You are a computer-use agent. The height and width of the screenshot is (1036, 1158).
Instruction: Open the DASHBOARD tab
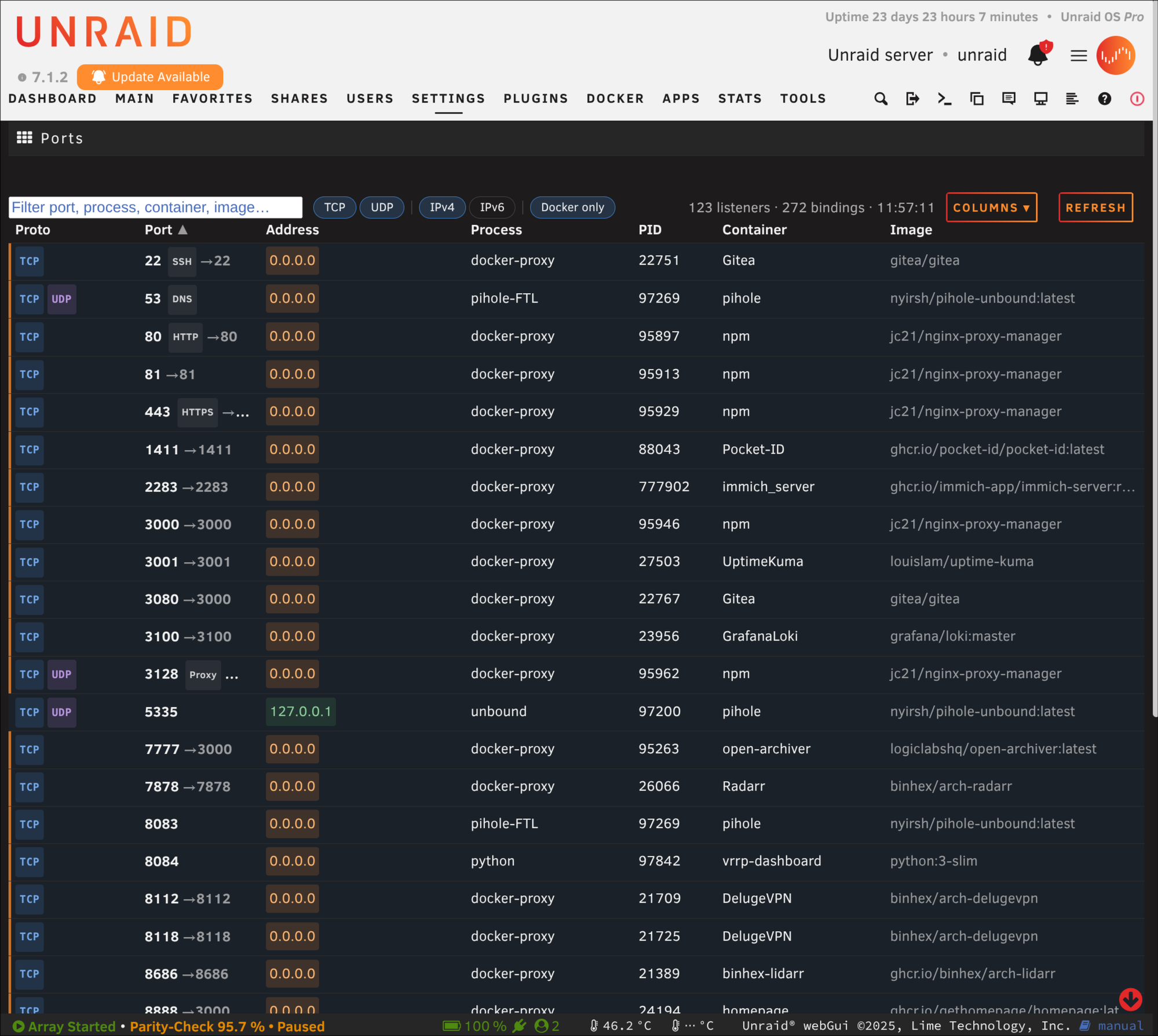point(53,99)
